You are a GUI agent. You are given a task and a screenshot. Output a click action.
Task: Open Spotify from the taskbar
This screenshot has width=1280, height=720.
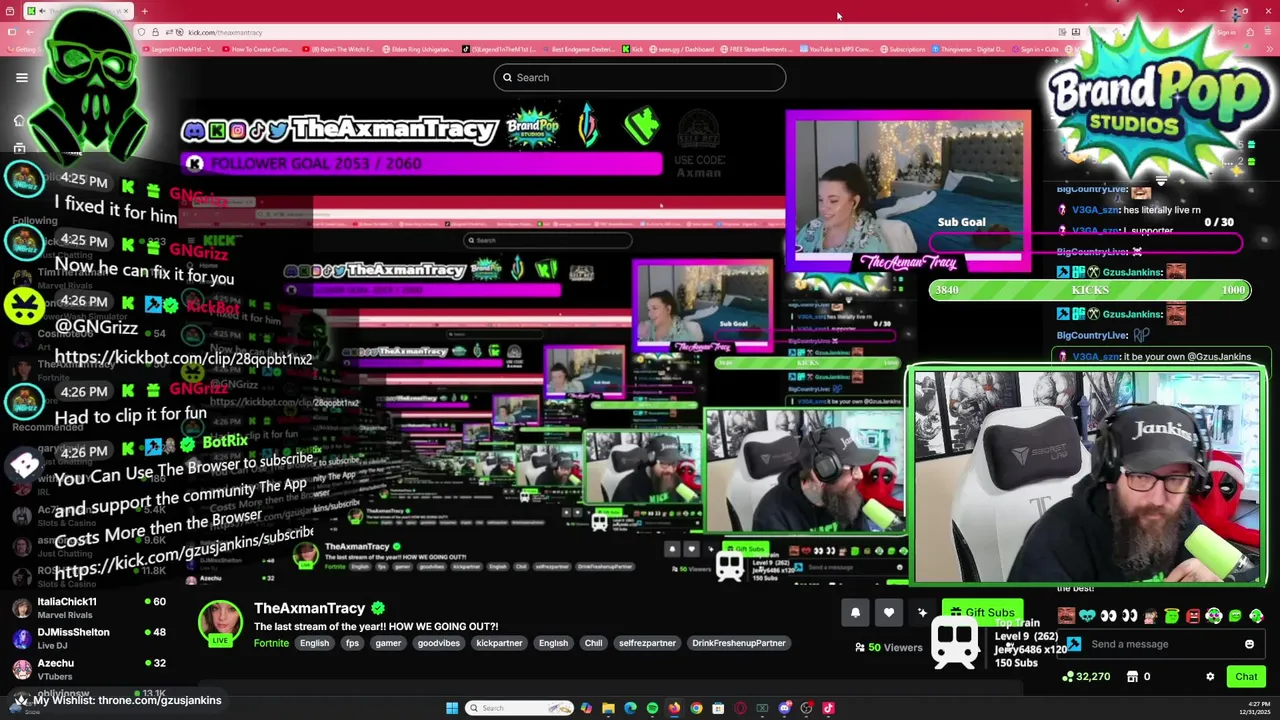[652, 708]
